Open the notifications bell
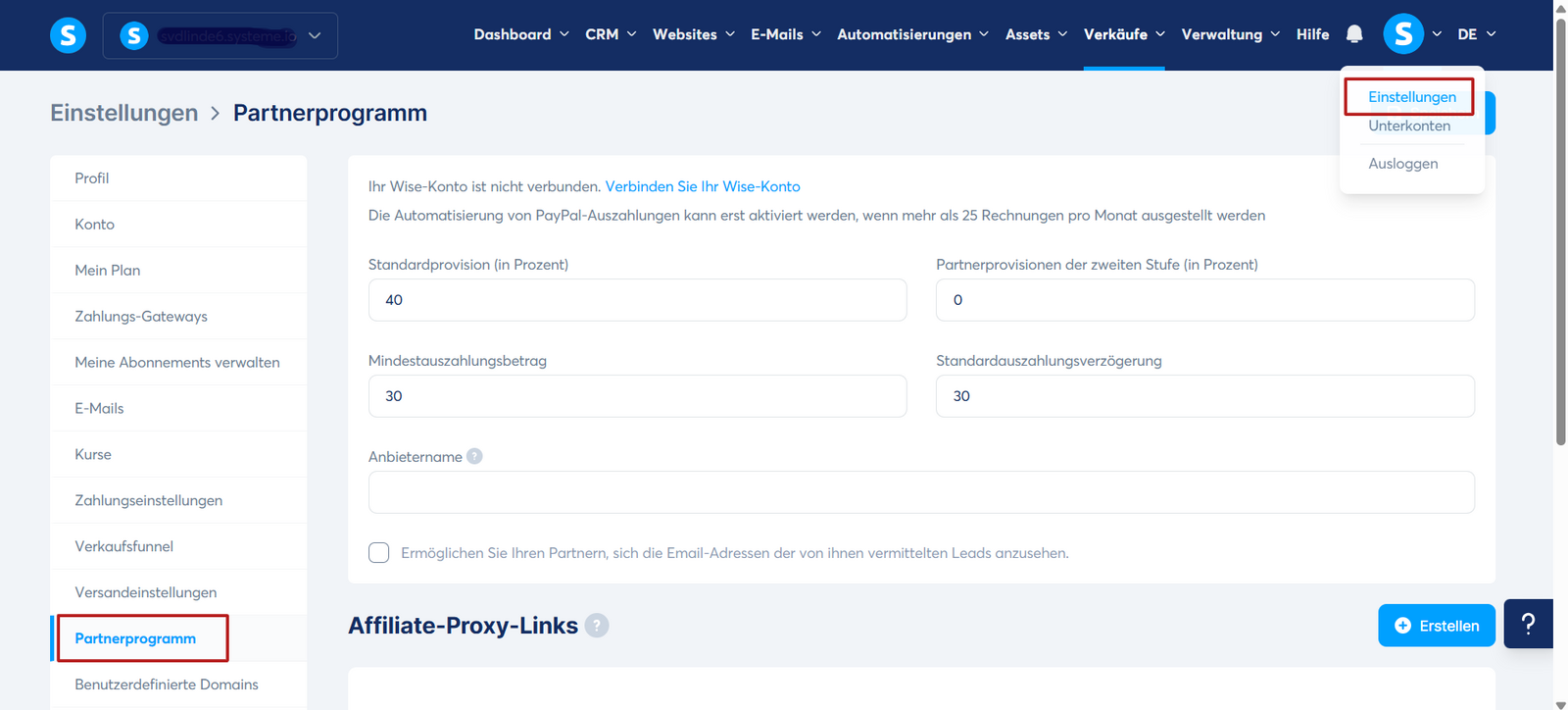1568x710 pixels. (x=1354, y=34)
